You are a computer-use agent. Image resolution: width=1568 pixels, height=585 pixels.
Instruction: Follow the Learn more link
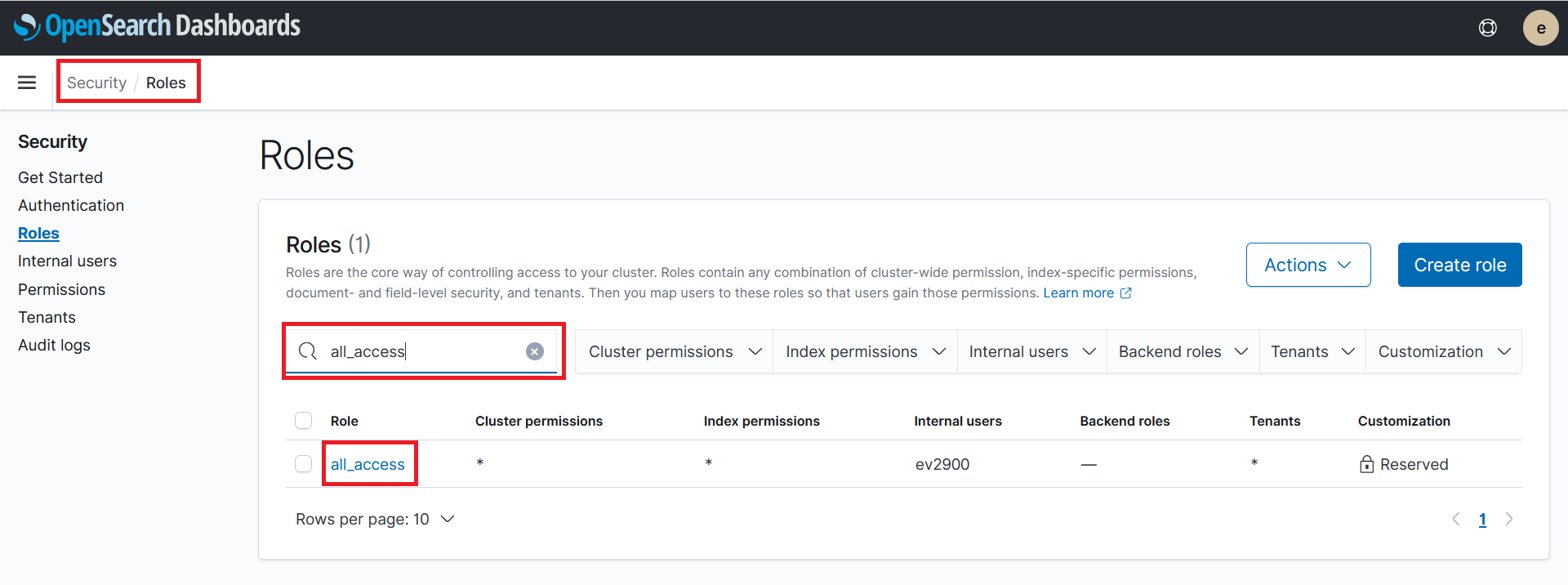pyautogui.click(x=1078, y=292)
